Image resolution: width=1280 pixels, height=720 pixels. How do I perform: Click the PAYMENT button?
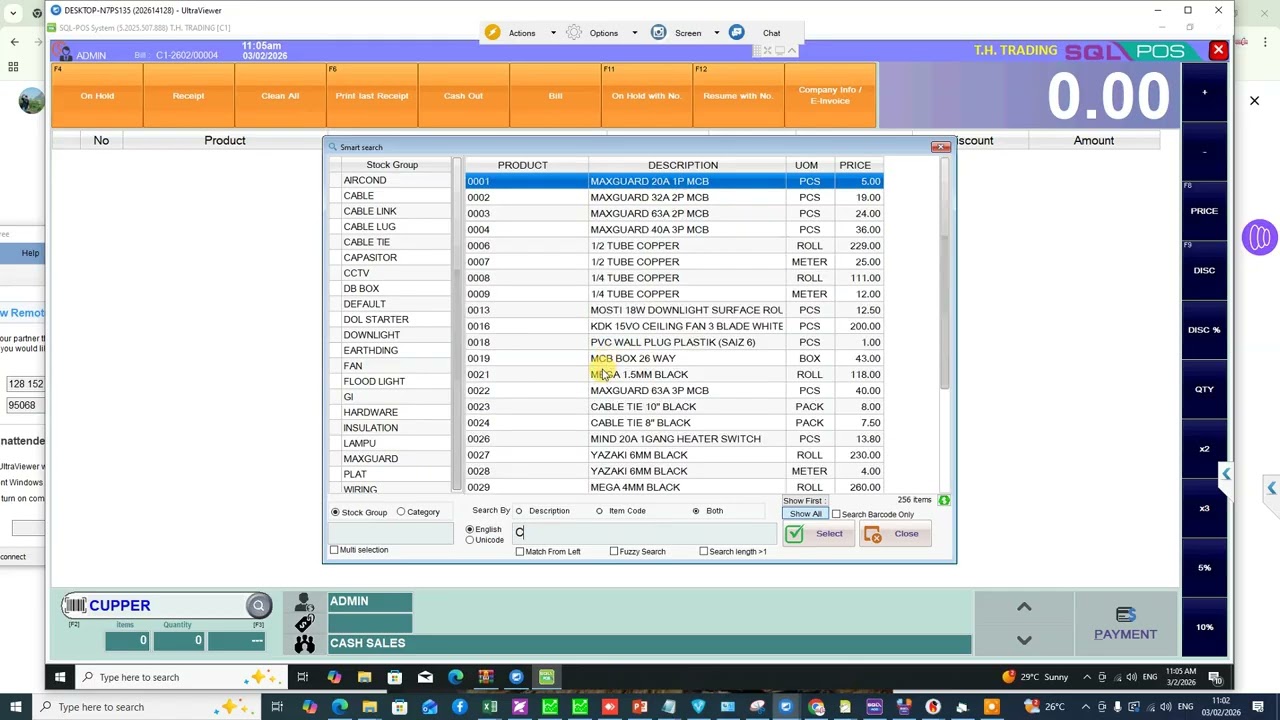tap(1125, 622)
